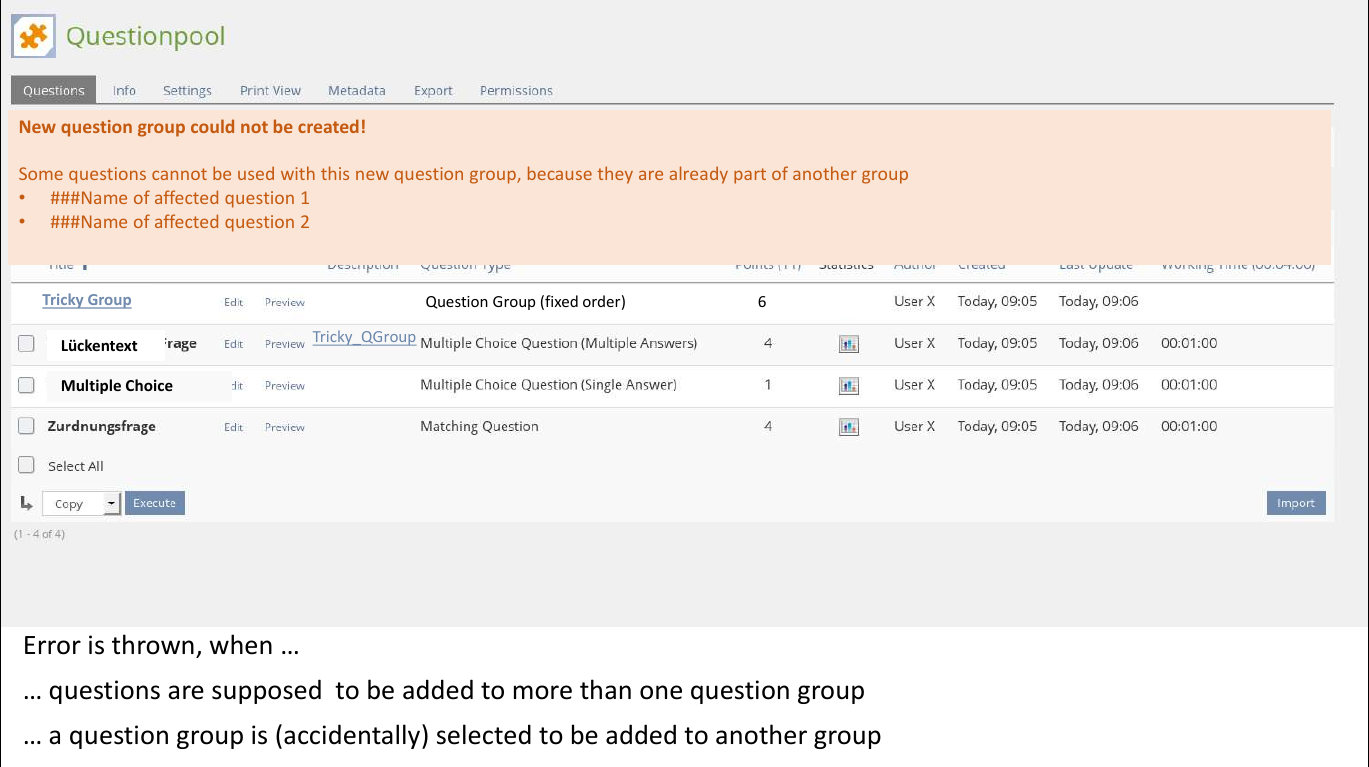The height and width of the screenshot is (767, 1369).
Task: Click the Questionpool puzzle logo icon
Action: [33, 37]
